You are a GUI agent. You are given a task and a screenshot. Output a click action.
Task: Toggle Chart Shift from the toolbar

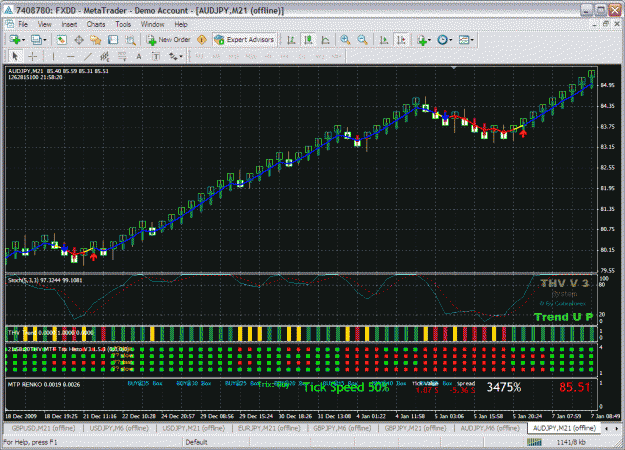[x=401, y=40]
